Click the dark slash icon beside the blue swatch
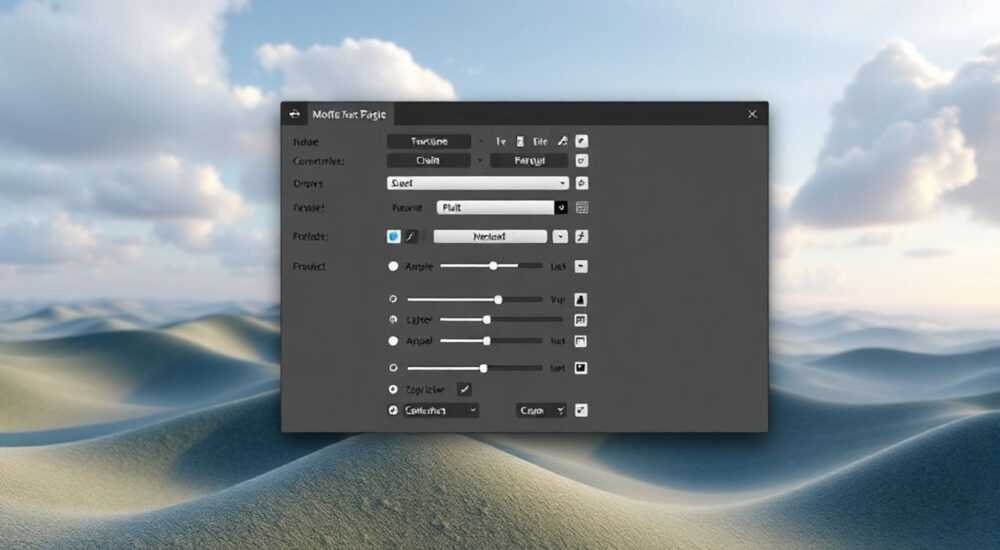Screen dimensions: 1000x550 (411, 237)
